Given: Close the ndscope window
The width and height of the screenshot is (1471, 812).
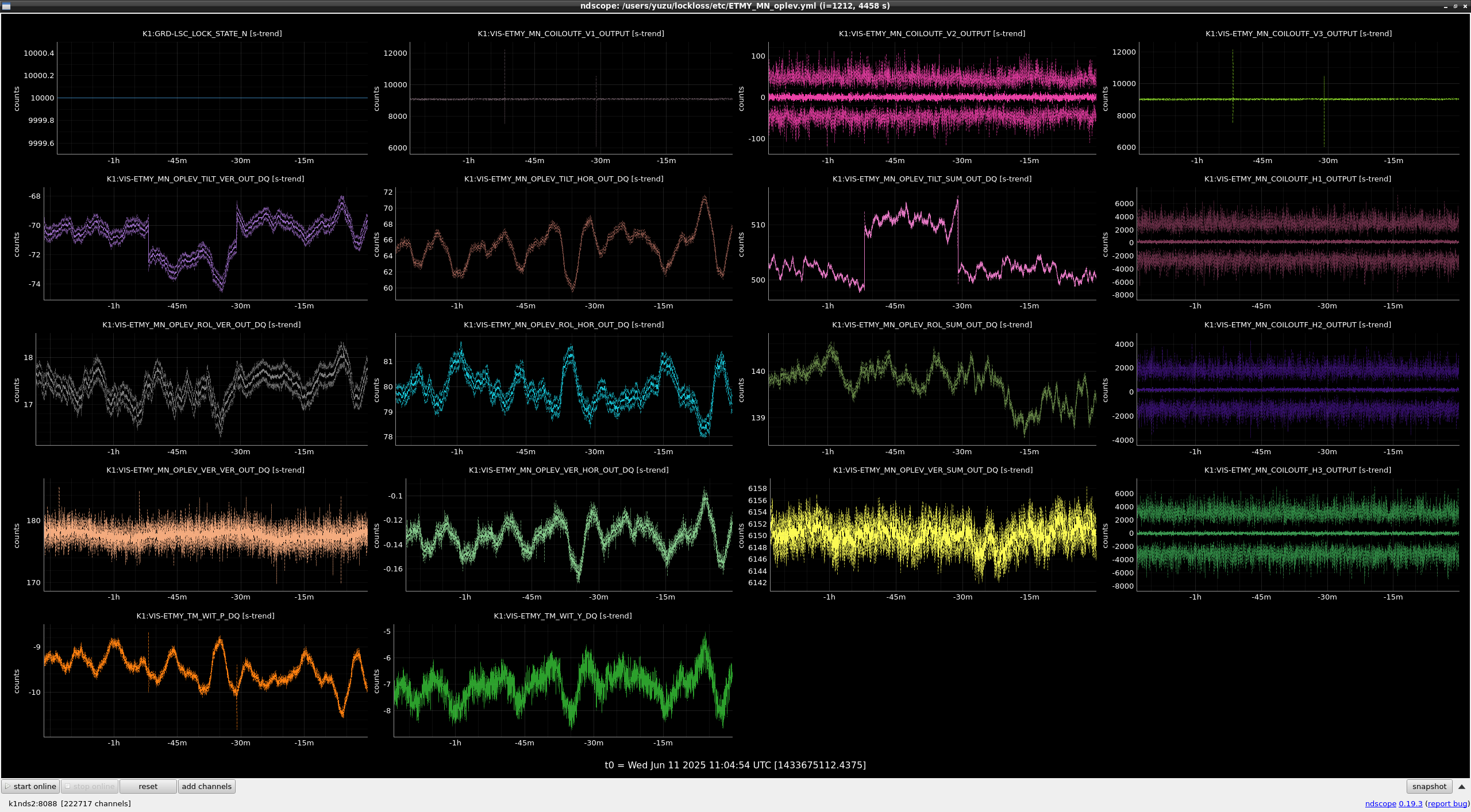Looking at the screenshot, I should (x=1465, y=6).
